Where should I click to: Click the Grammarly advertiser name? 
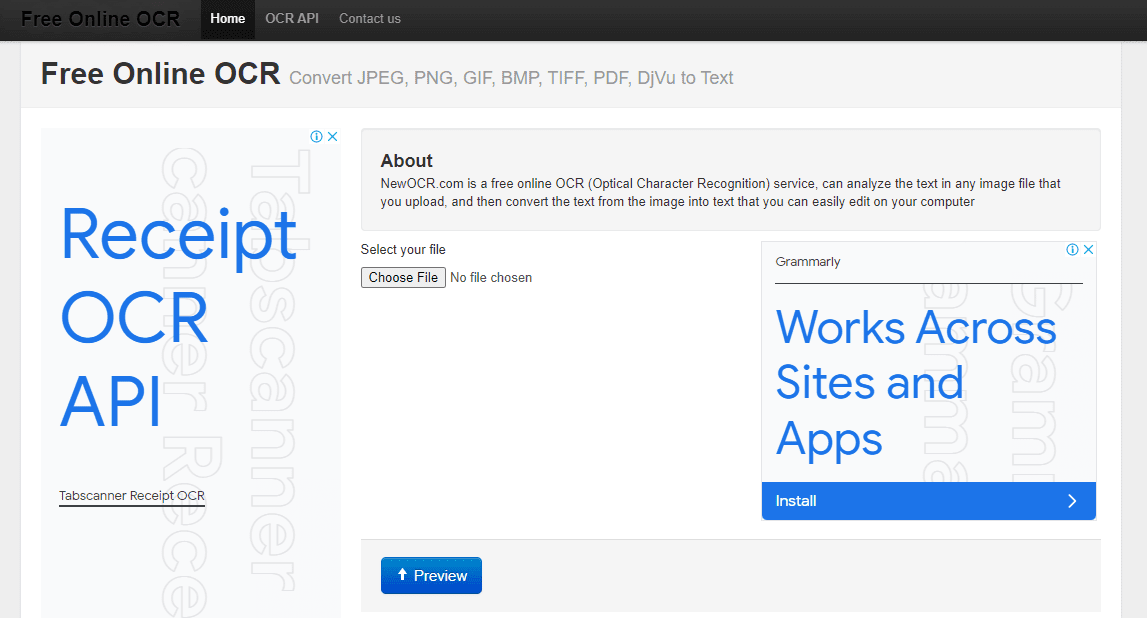coord(808,262)
